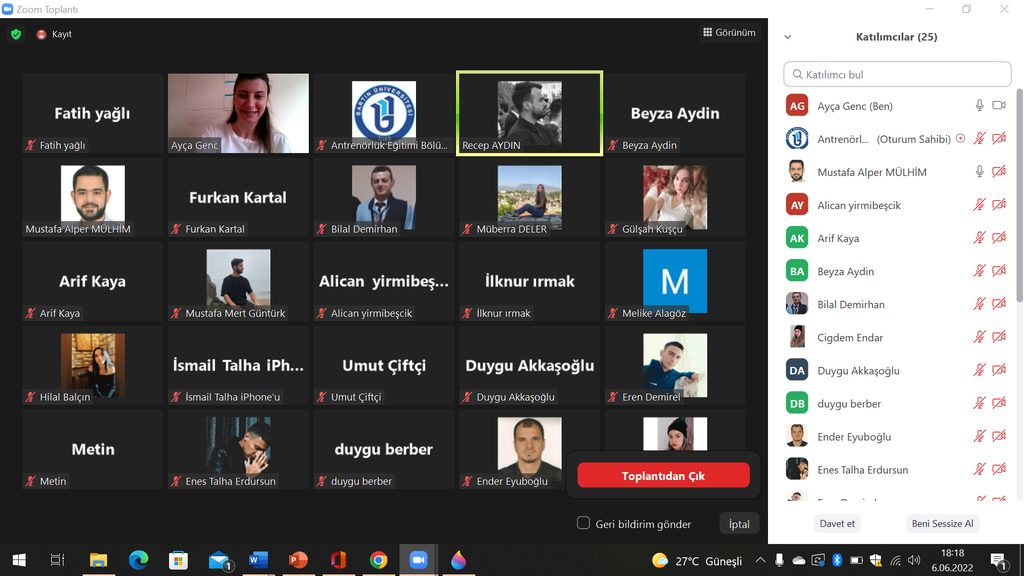Click the green encryption shield icon

[16, 34]
